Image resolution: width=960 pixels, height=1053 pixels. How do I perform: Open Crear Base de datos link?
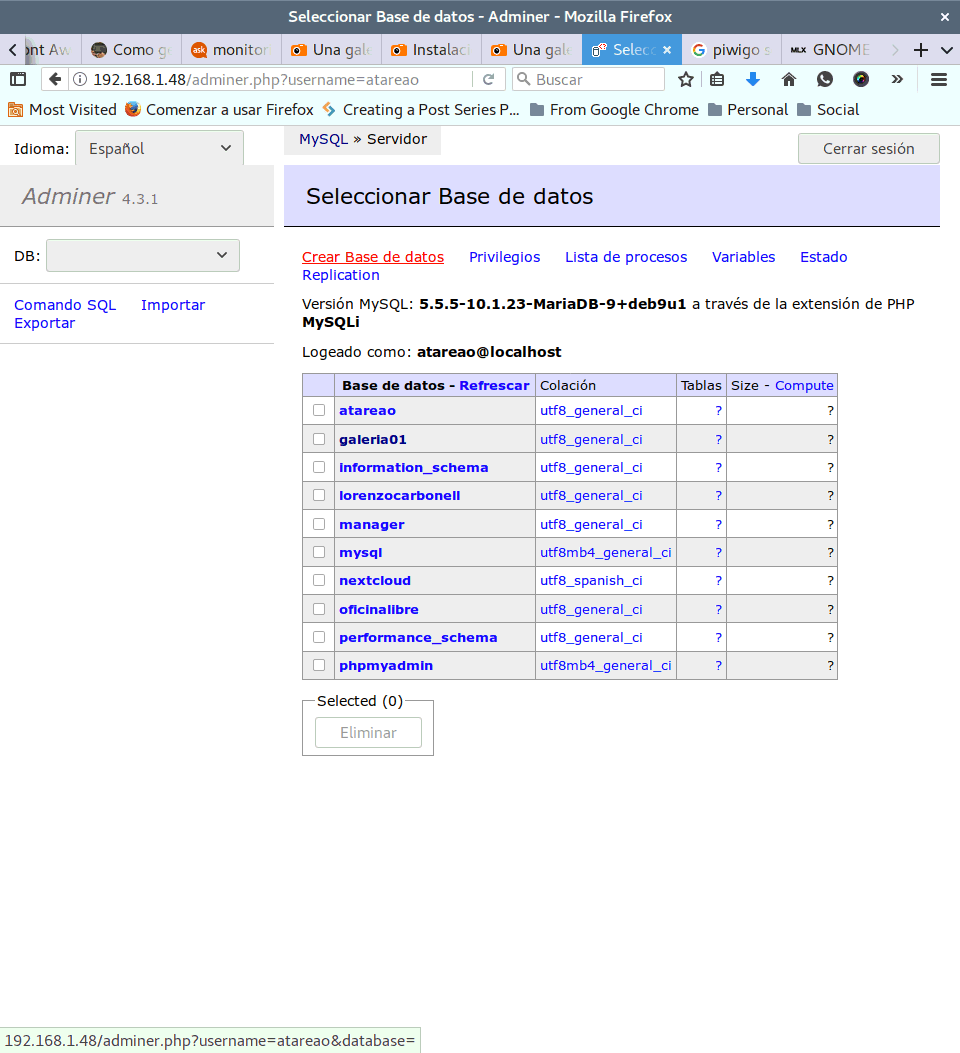click(373, 257)
